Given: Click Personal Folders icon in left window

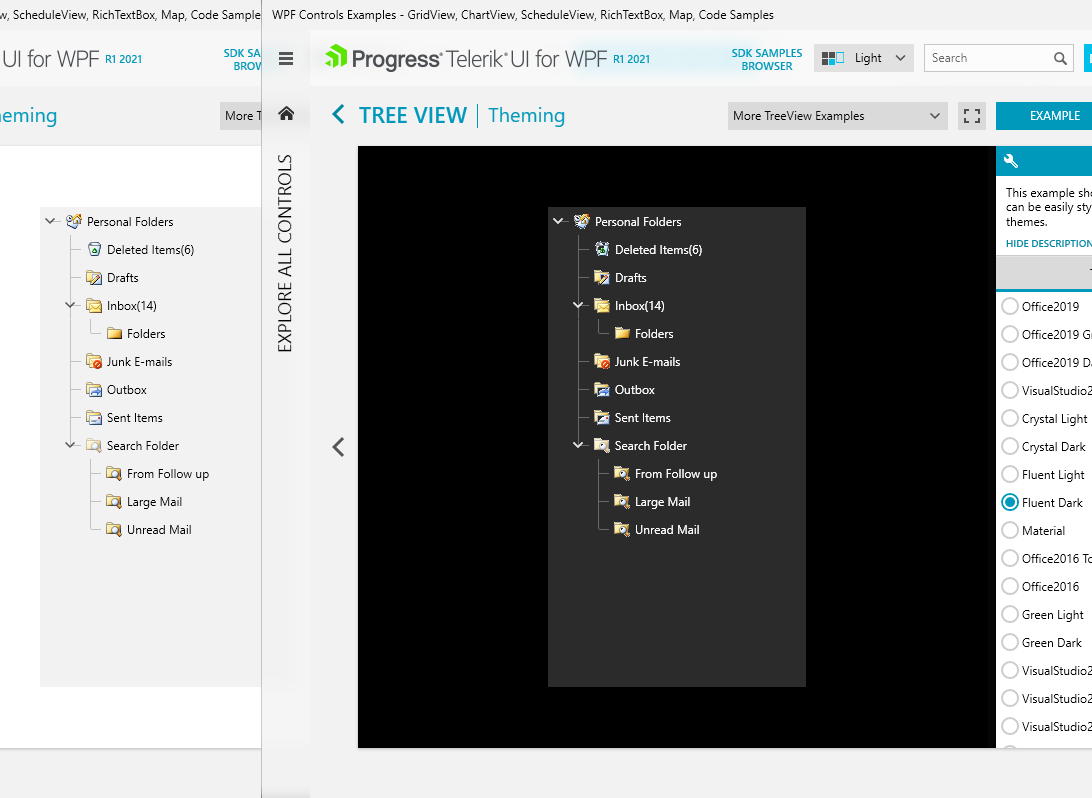Looking at the screenshot, I should pyautogui.click(x=74, y=221).
